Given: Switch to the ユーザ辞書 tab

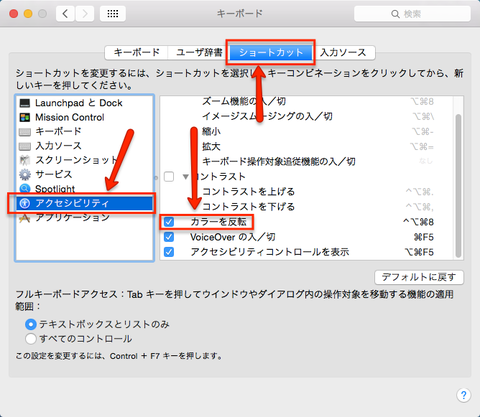Looking at the screenshot, I should click(x=199, y=53).
